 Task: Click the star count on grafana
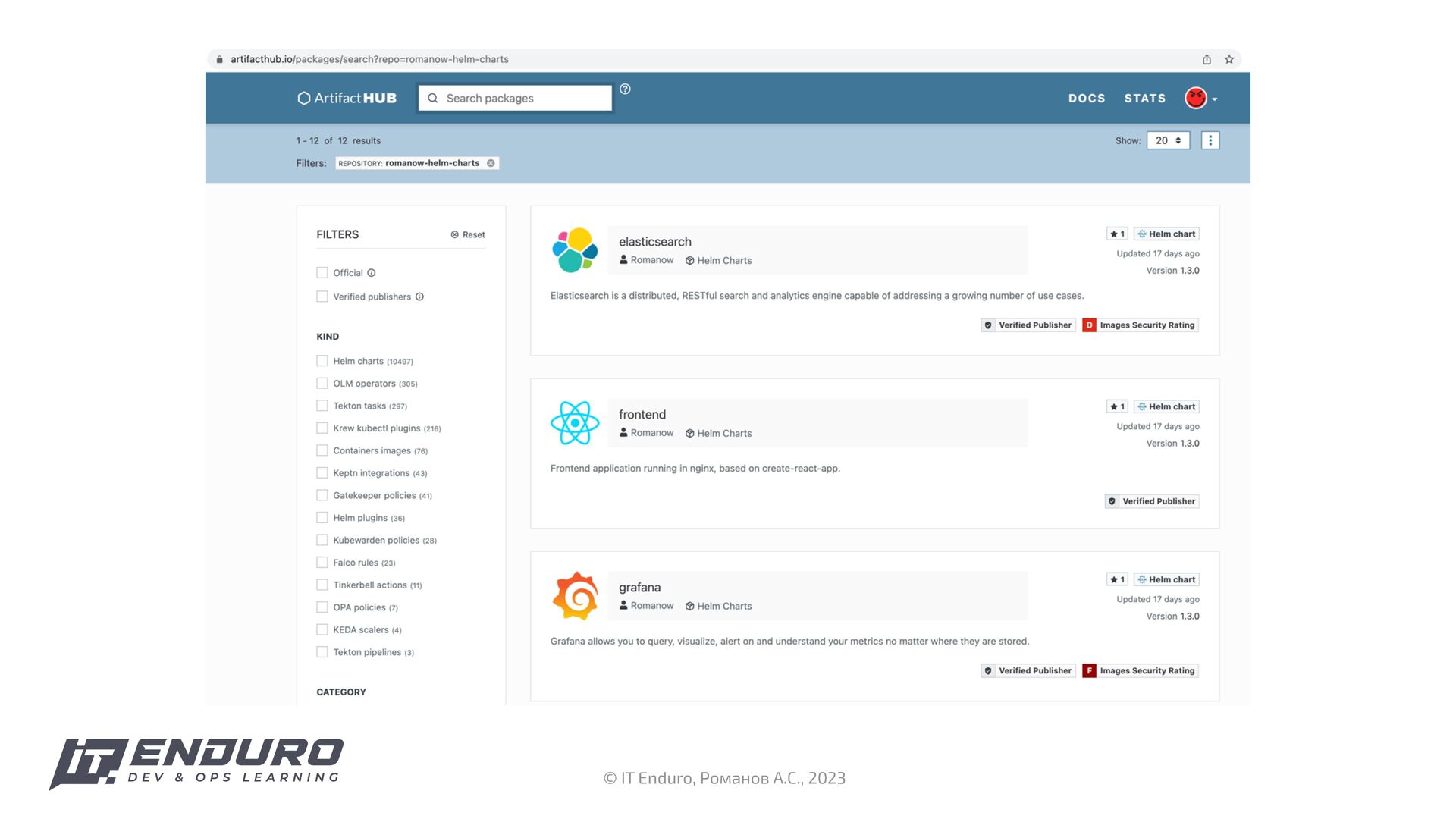pyautogui.click(x=1117, y=579)
